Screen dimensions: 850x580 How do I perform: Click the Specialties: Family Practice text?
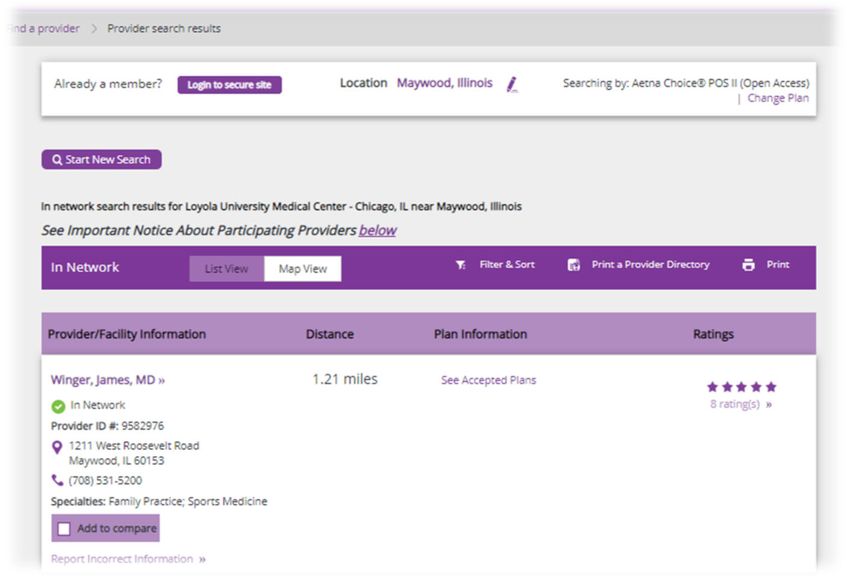point(159,501)
